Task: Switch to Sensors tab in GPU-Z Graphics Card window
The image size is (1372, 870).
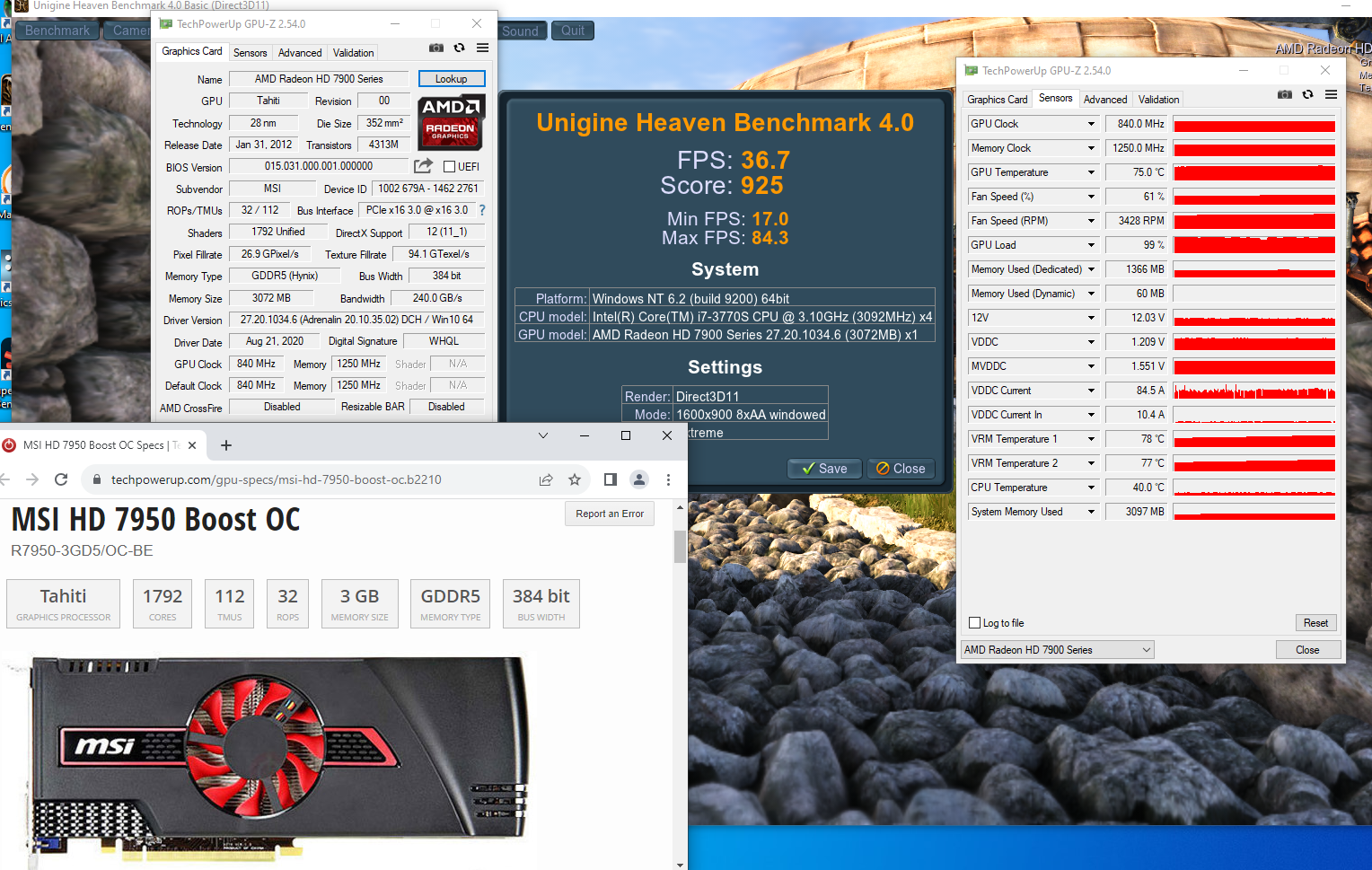Action: point(250,53)
